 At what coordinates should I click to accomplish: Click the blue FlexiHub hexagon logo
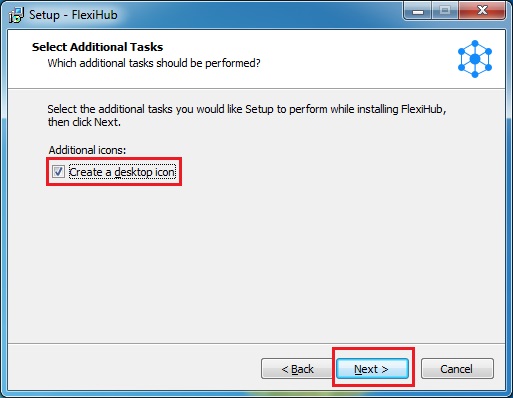coord(475,59)
